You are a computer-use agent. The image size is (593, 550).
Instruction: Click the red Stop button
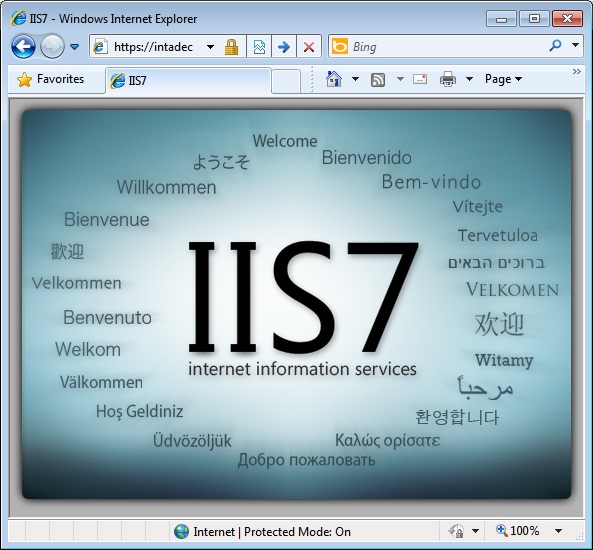click(309, 47)
